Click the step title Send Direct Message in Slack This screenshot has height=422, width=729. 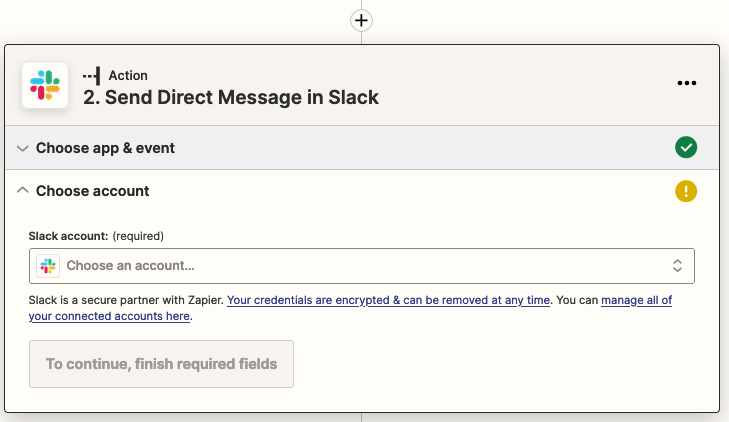(230, 98)
